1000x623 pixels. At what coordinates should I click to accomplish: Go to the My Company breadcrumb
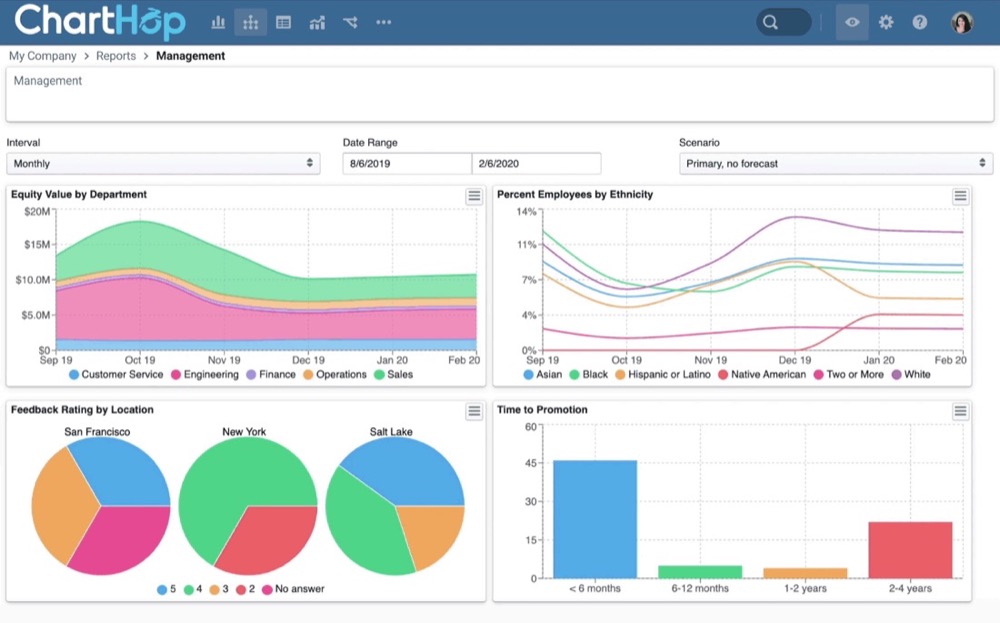43,56
